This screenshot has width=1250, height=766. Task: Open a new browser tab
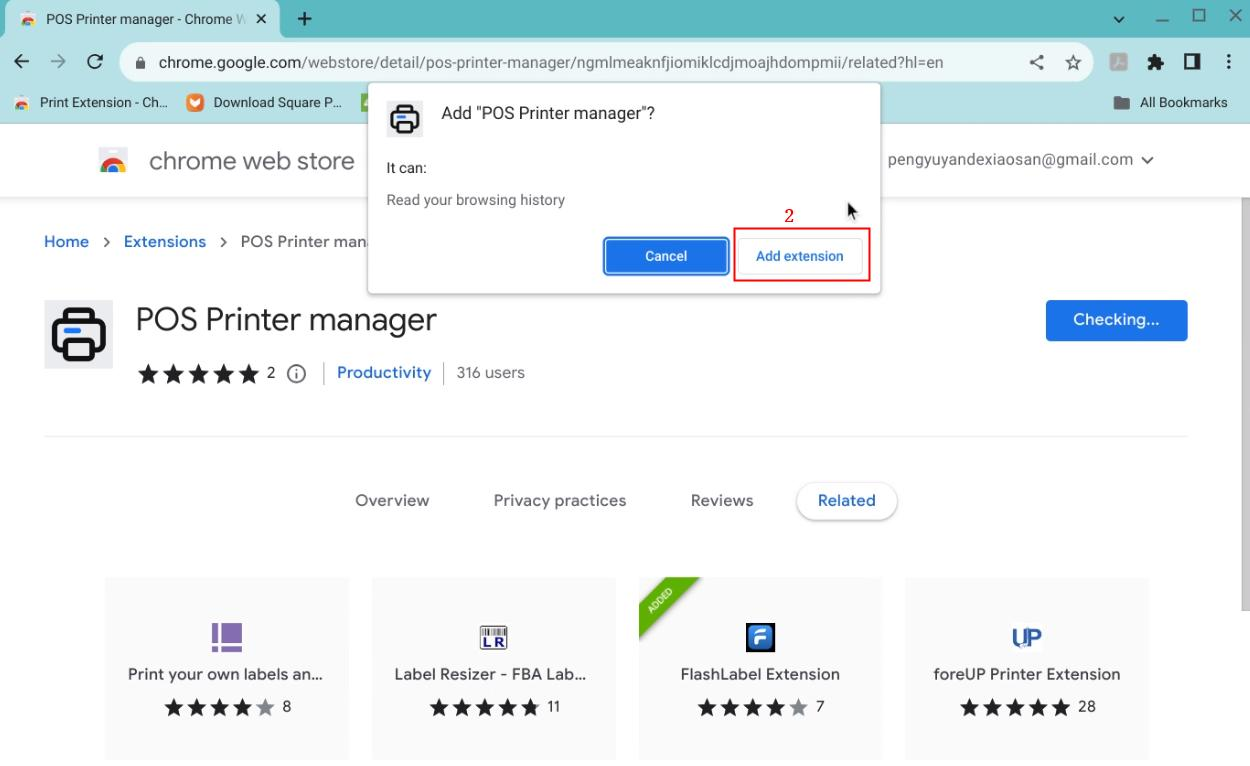point(304,19)
